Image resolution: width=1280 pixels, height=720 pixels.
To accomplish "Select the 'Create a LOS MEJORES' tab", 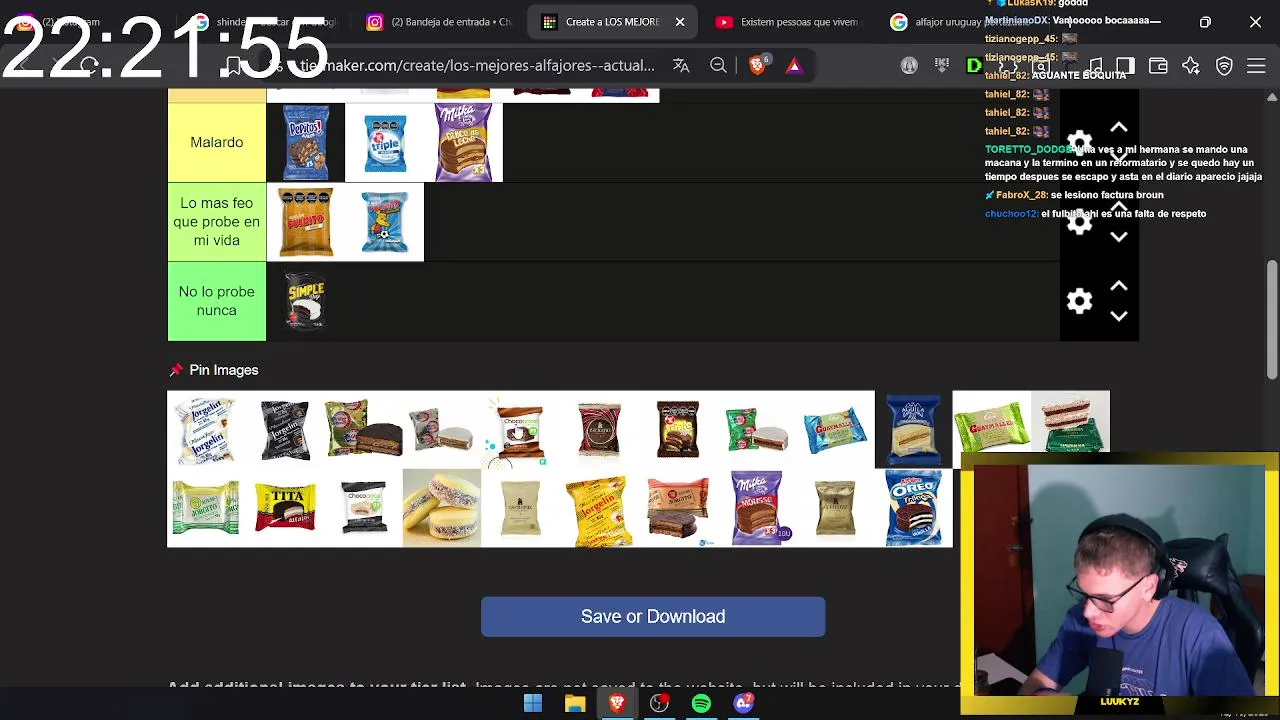I will pos(612,22).
